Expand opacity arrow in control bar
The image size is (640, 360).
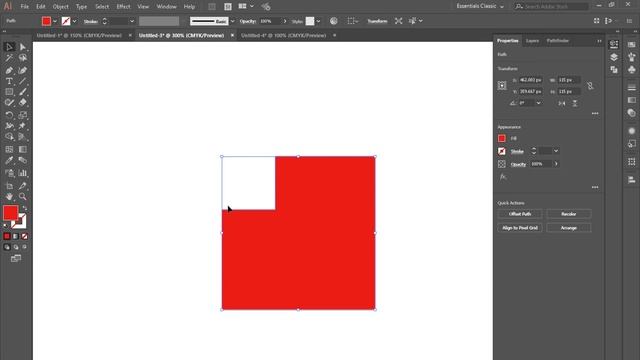[284, 21]
